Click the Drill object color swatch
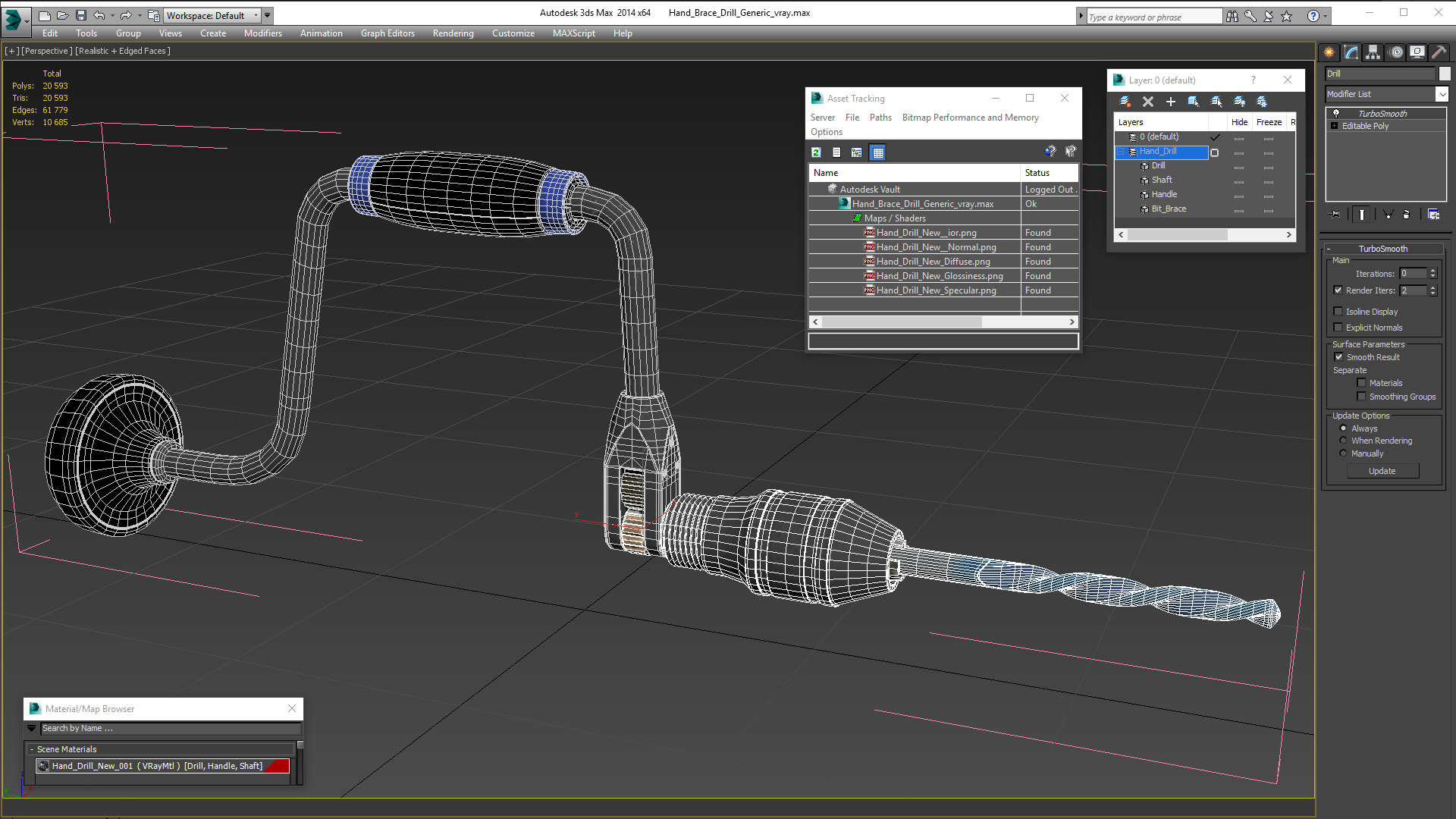The height and width of the screenshot is (819, 1456). tap(1444, 74)
